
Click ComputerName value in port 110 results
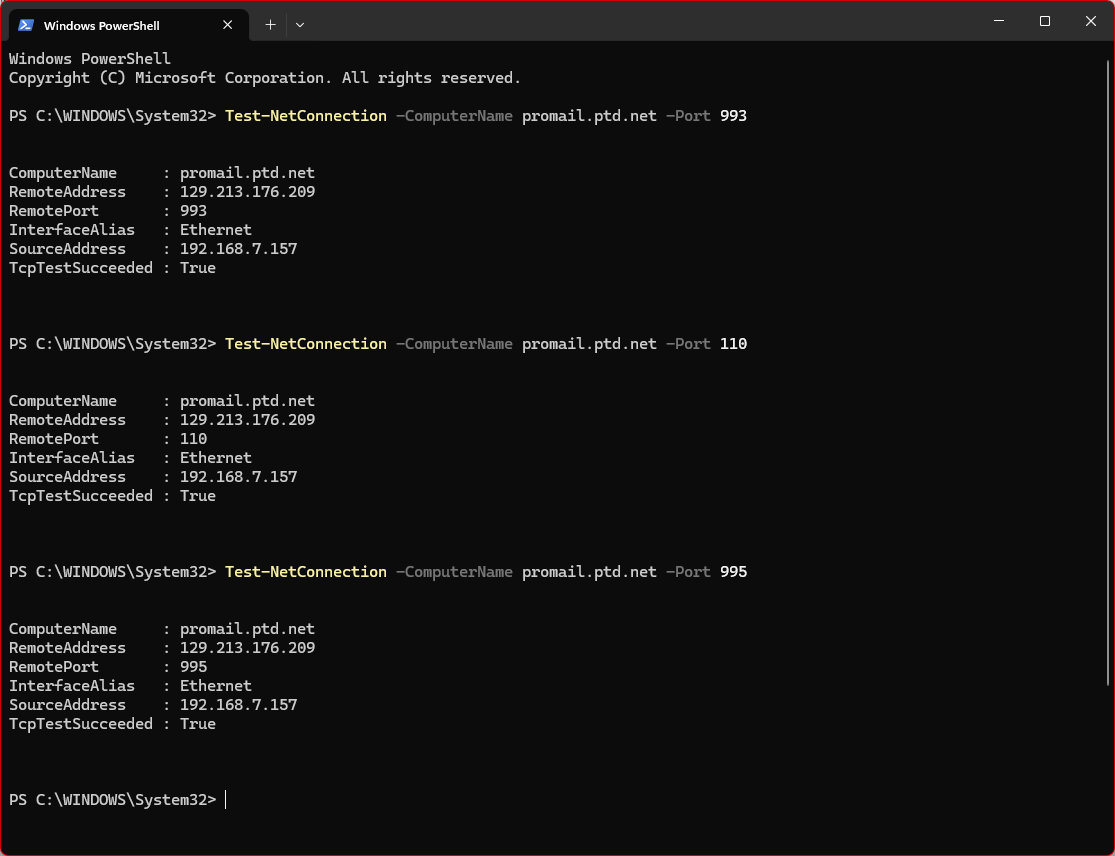pyautogui.click(x=247, y=402)
